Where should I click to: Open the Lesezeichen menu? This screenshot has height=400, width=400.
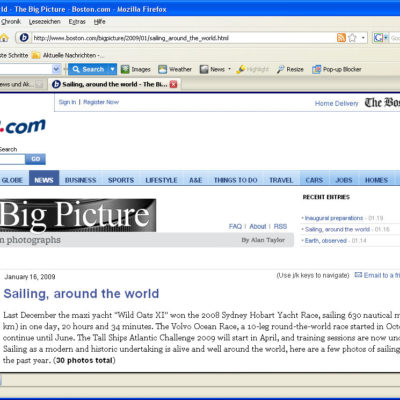(45, 22)
